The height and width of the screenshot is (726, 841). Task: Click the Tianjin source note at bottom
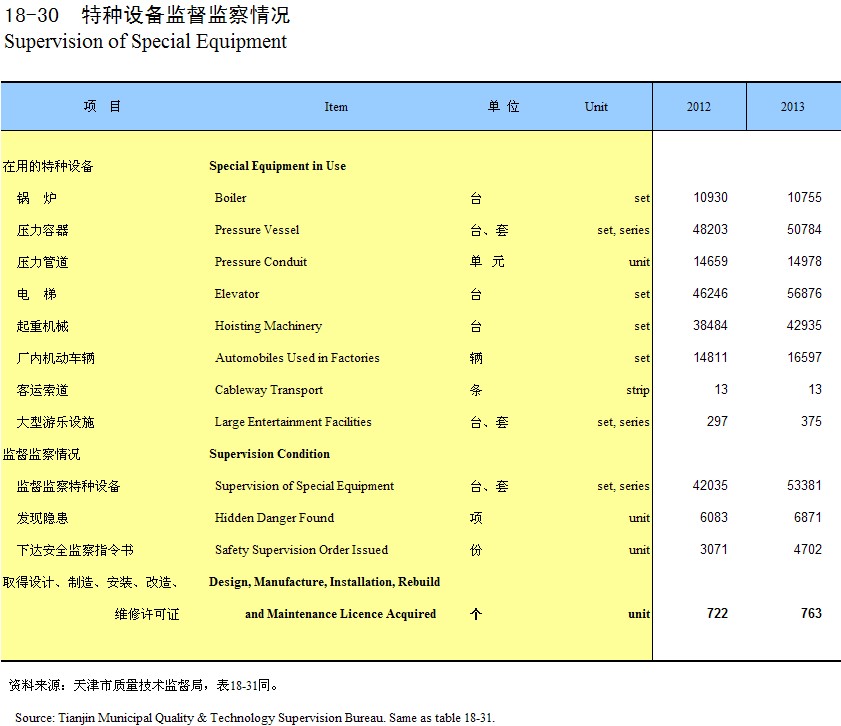(x=254, y=717)
